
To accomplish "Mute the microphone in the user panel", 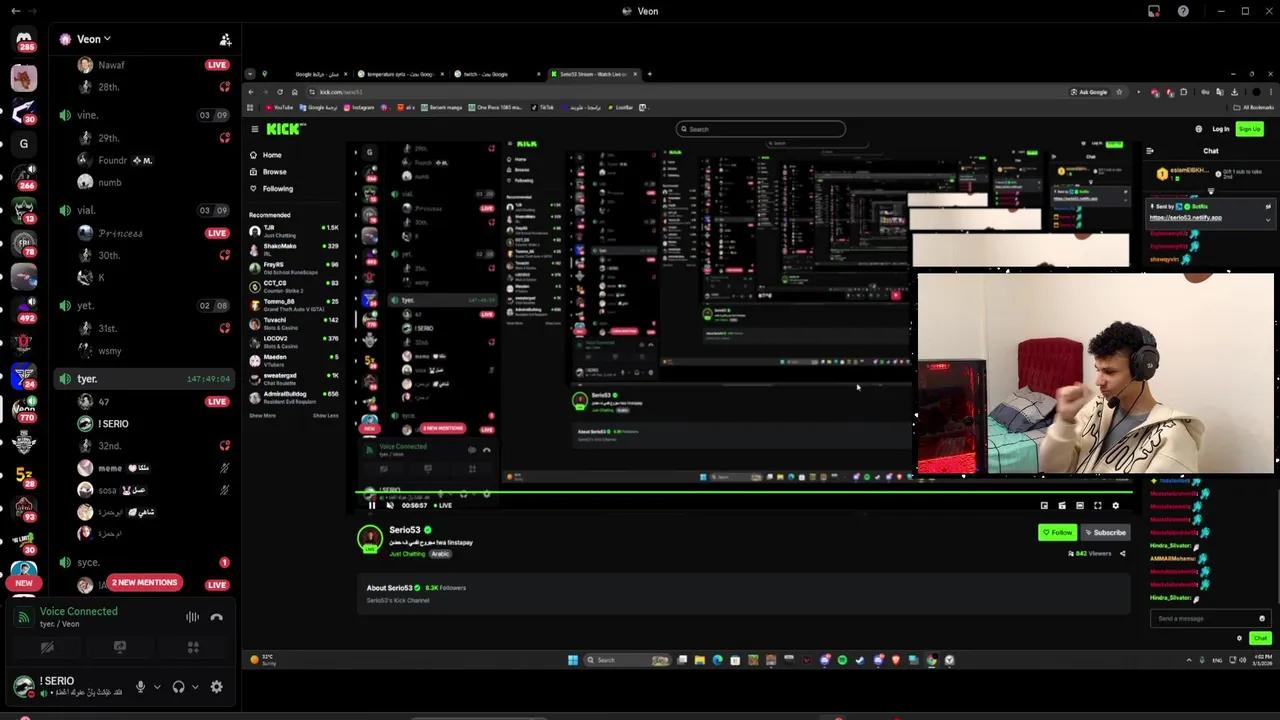I will 140,687.
